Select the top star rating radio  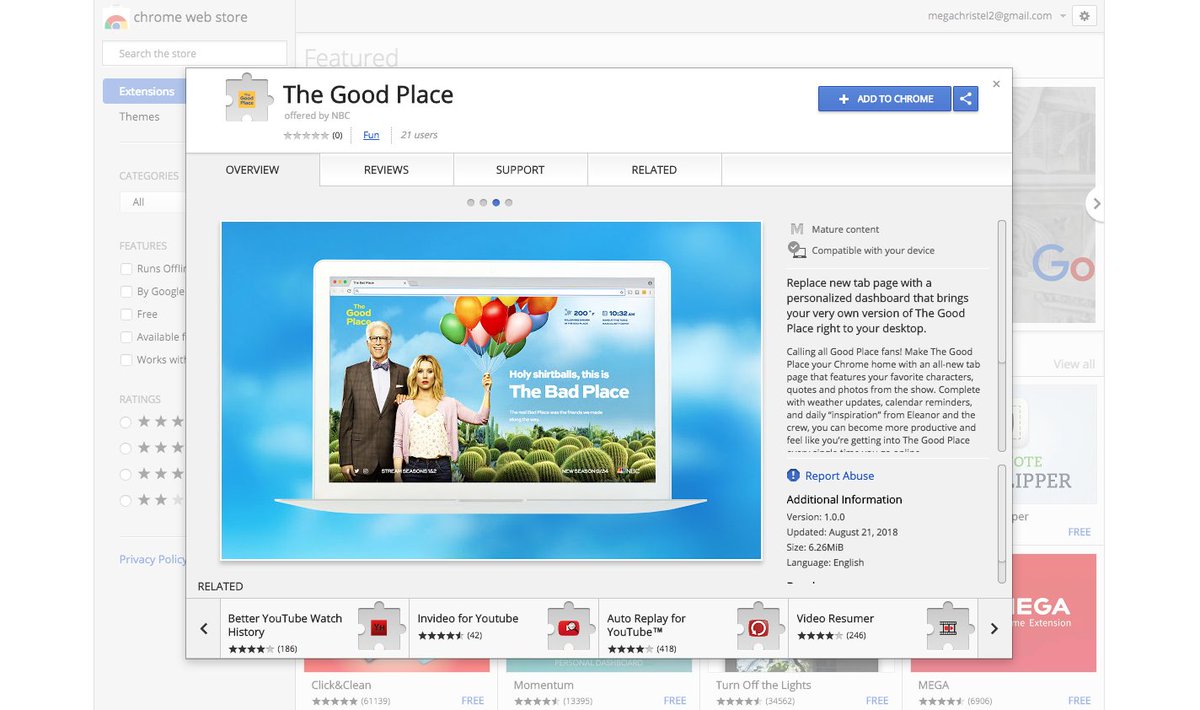click(126, 422)
